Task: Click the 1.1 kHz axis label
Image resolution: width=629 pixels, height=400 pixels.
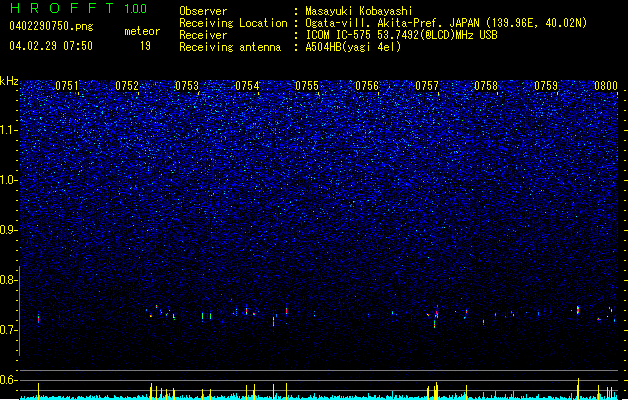Action: 8,130
